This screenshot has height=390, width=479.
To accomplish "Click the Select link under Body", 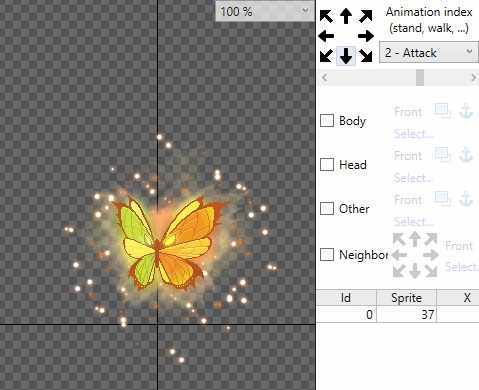I will (x=413, y=134).
